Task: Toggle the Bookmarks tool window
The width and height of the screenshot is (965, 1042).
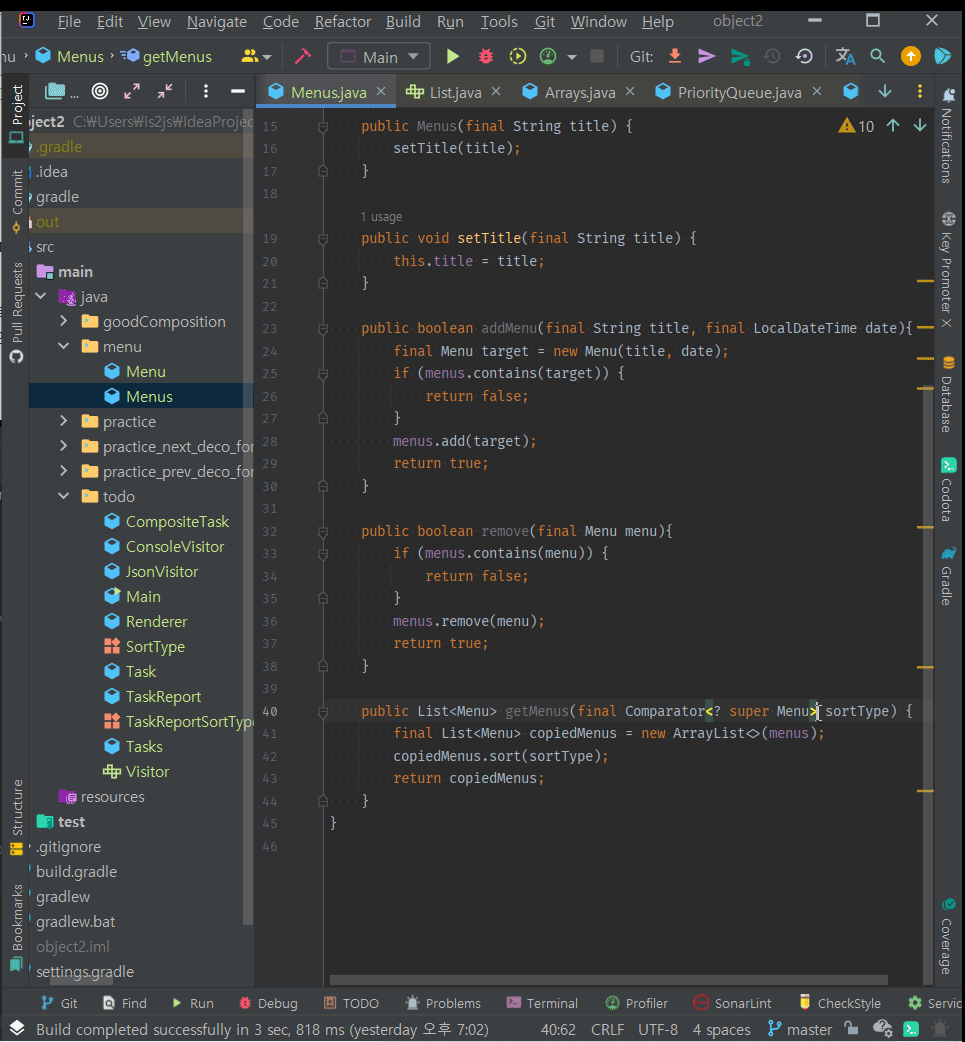Action: [17, 928]
